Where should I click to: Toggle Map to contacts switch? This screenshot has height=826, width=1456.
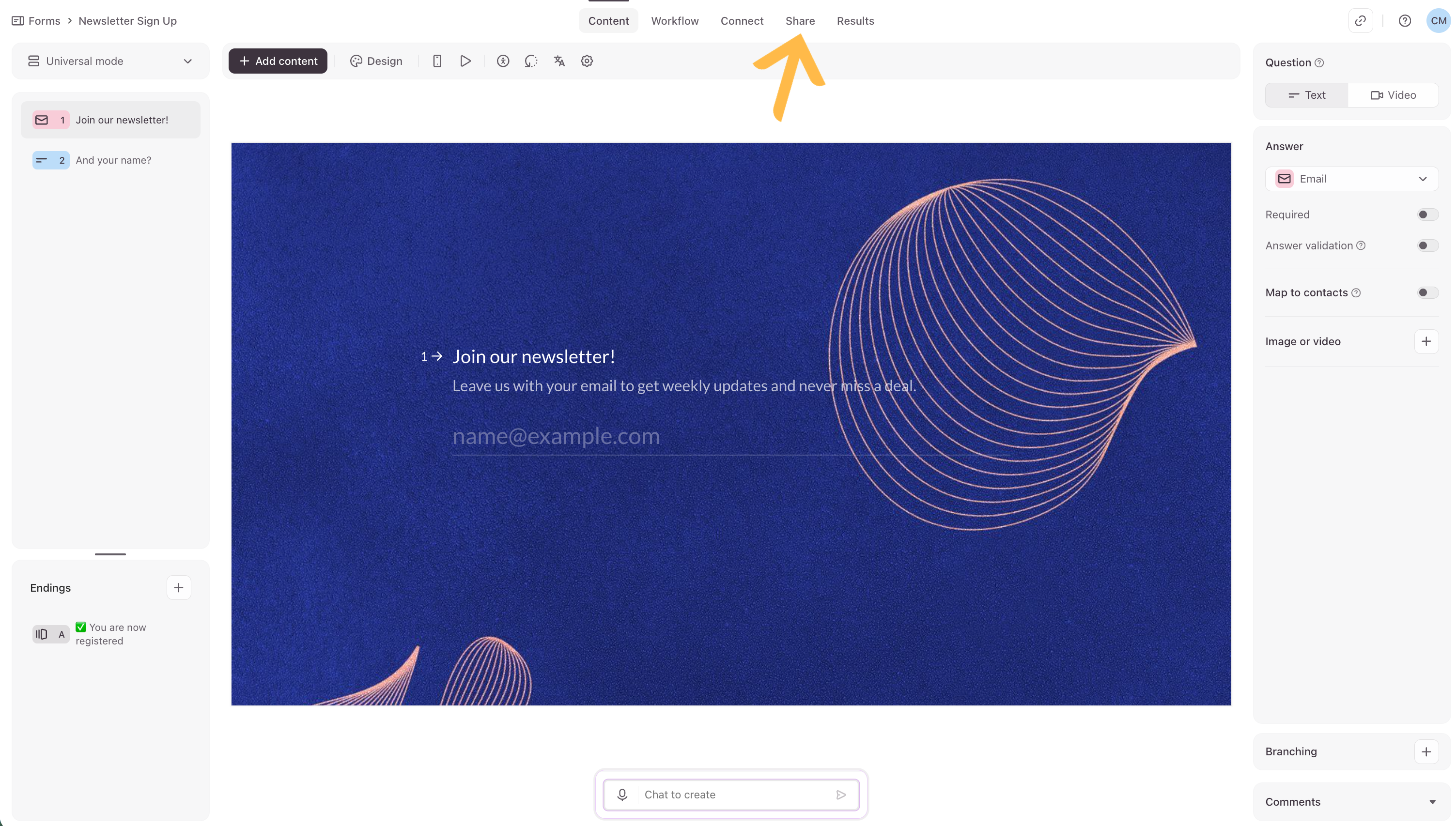pos(1426,293)
